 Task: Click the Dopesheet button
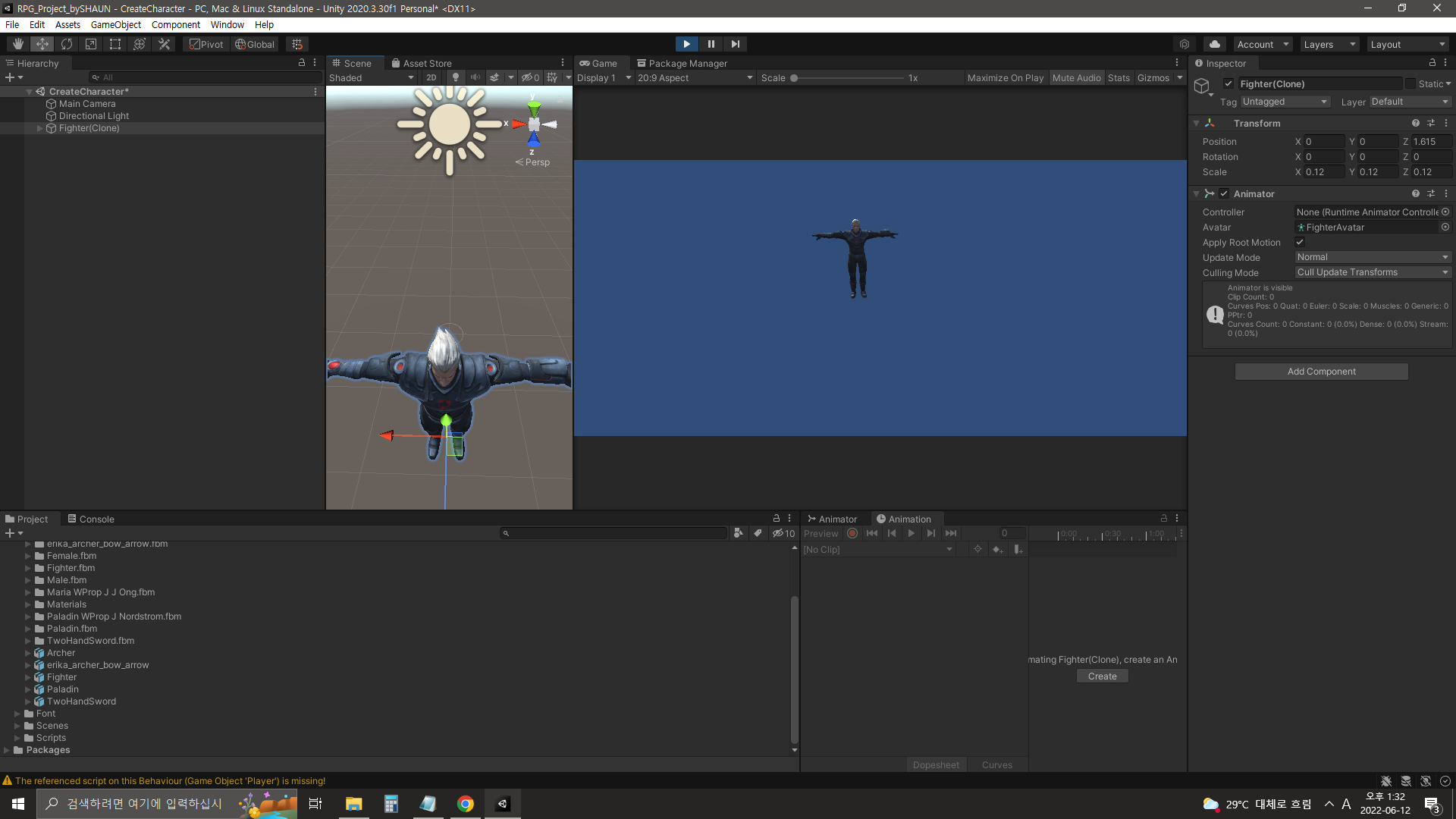(x=936, y=764)
